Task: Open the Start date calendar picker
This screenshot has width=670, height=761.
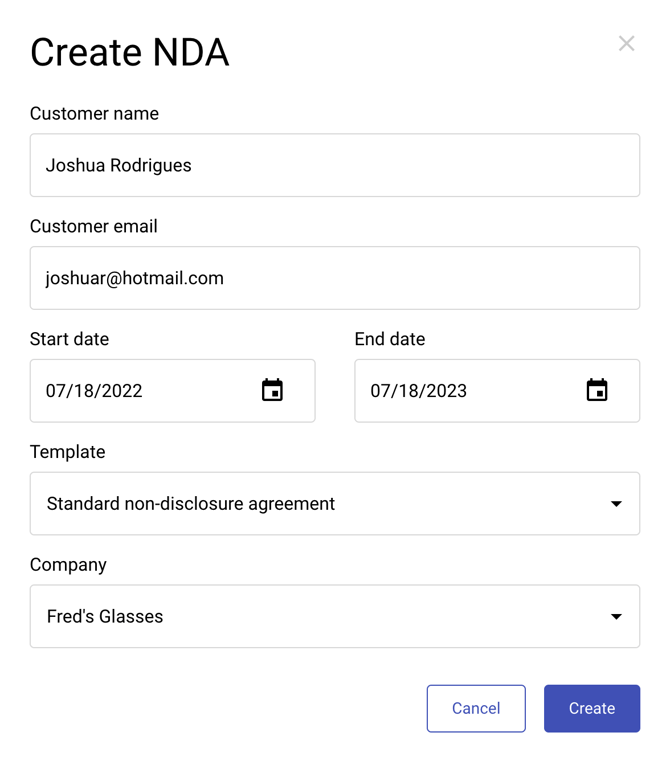Action: pos(272,391)
